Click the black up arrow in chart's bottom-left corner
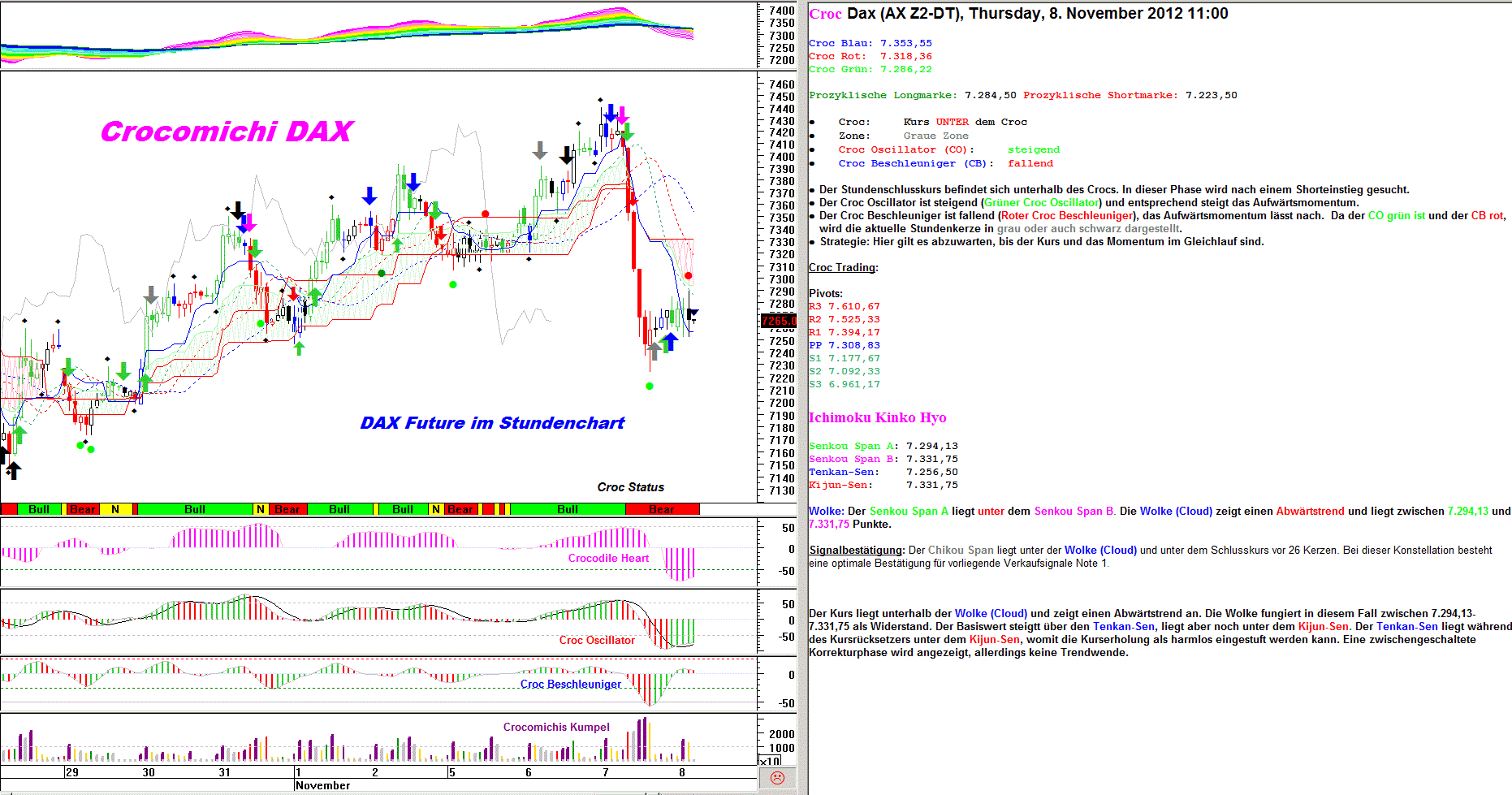 click(13, 470)
